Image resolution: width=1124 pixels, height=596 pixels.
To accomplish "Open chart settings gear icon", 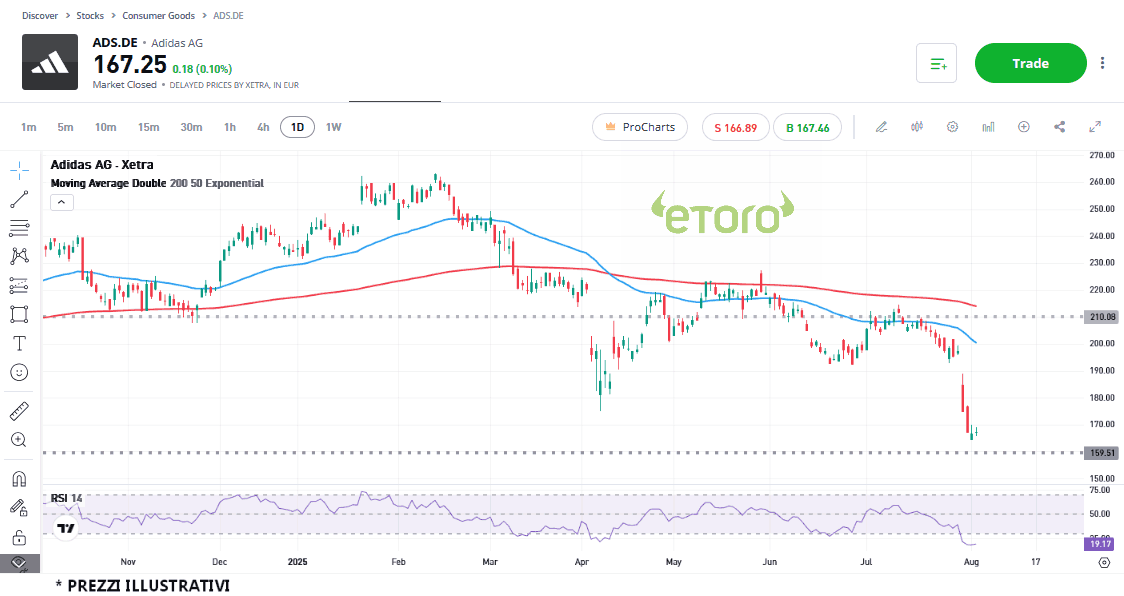I will click(x=953, y=127).
